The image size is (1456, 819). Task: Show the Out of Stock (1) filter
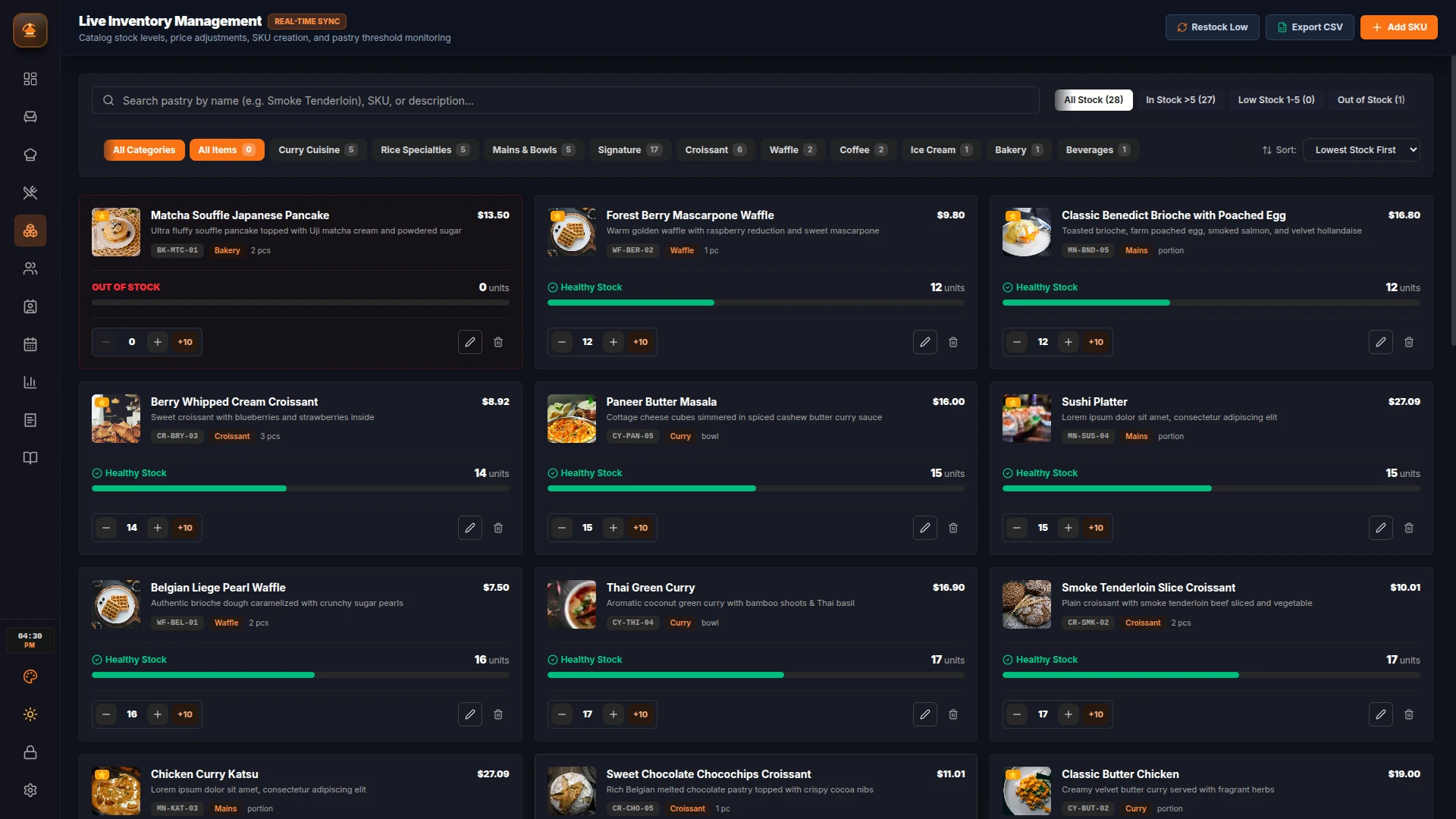pos(1371,100)
